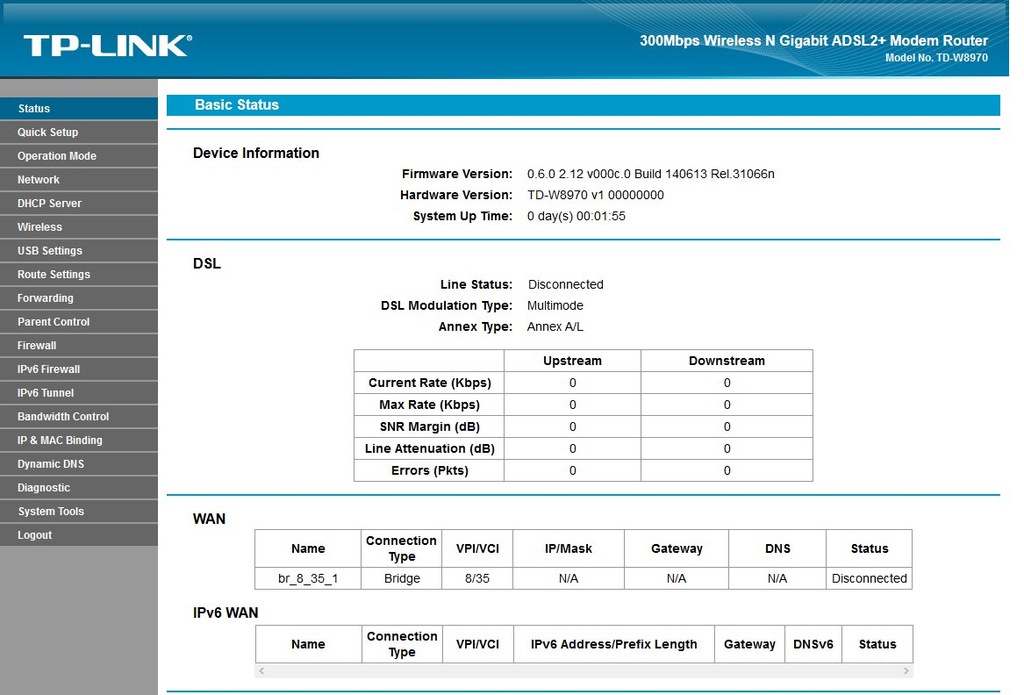Click hardware version TD-W8970 v1 00000000
This screenshot has height=695, width=1024.
tap(596, 195)
